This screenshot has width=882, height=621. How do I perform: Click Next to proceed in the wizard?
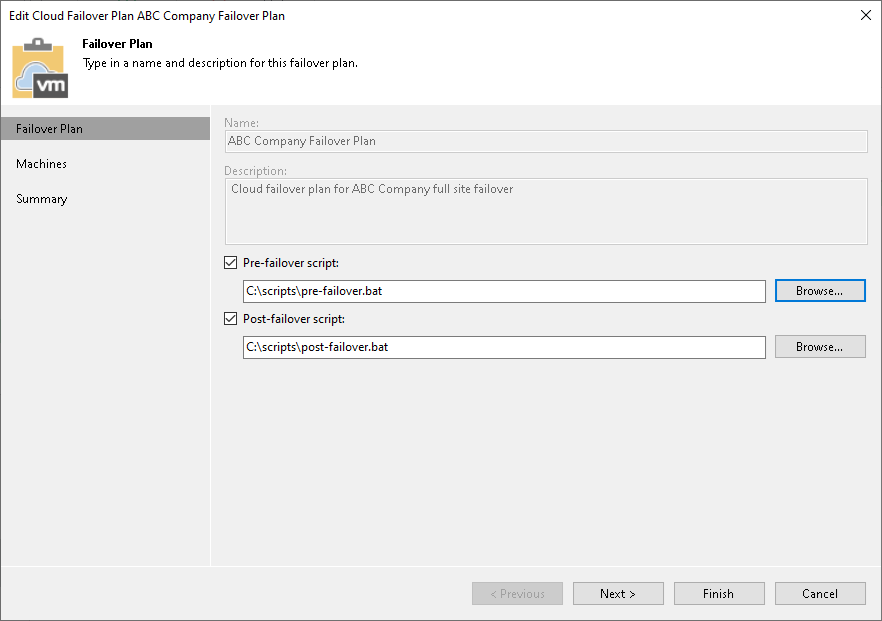pos(618,593)
